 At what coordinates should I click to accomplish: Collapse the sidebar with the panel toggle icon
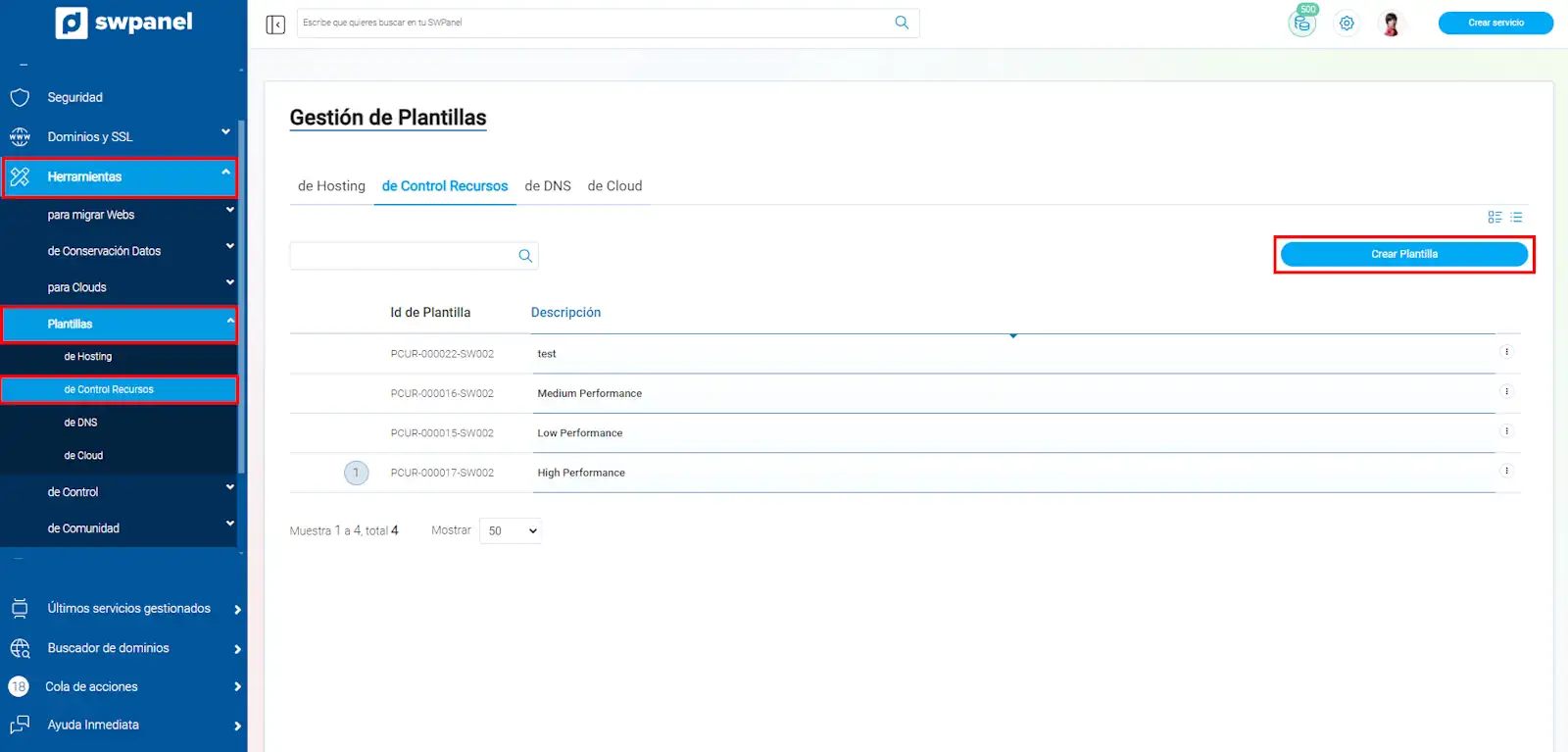tap(275, 25)
